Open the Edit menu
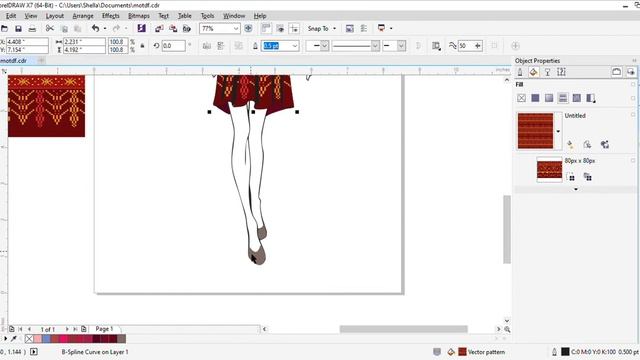The width and height of the screenshot is (640, 360). pyautogui.click(x=11, y=16)
